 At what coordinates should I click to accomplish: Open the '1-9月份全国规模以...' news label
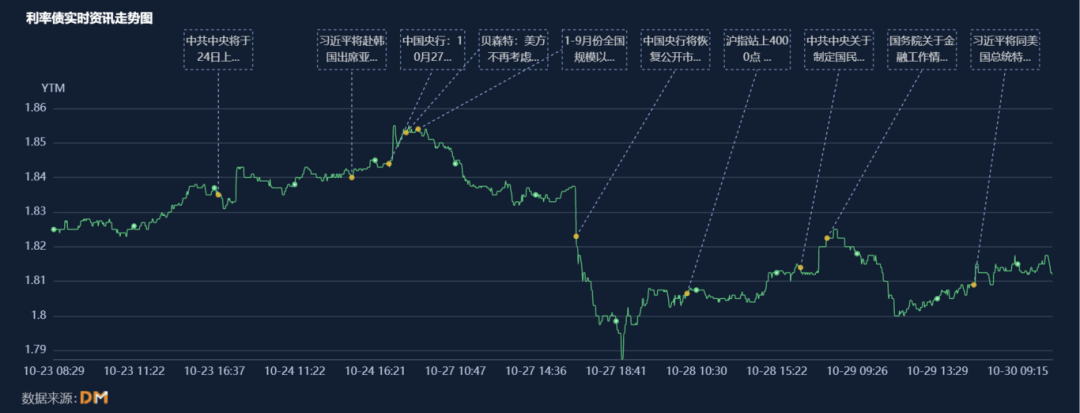tap(595, 49)
